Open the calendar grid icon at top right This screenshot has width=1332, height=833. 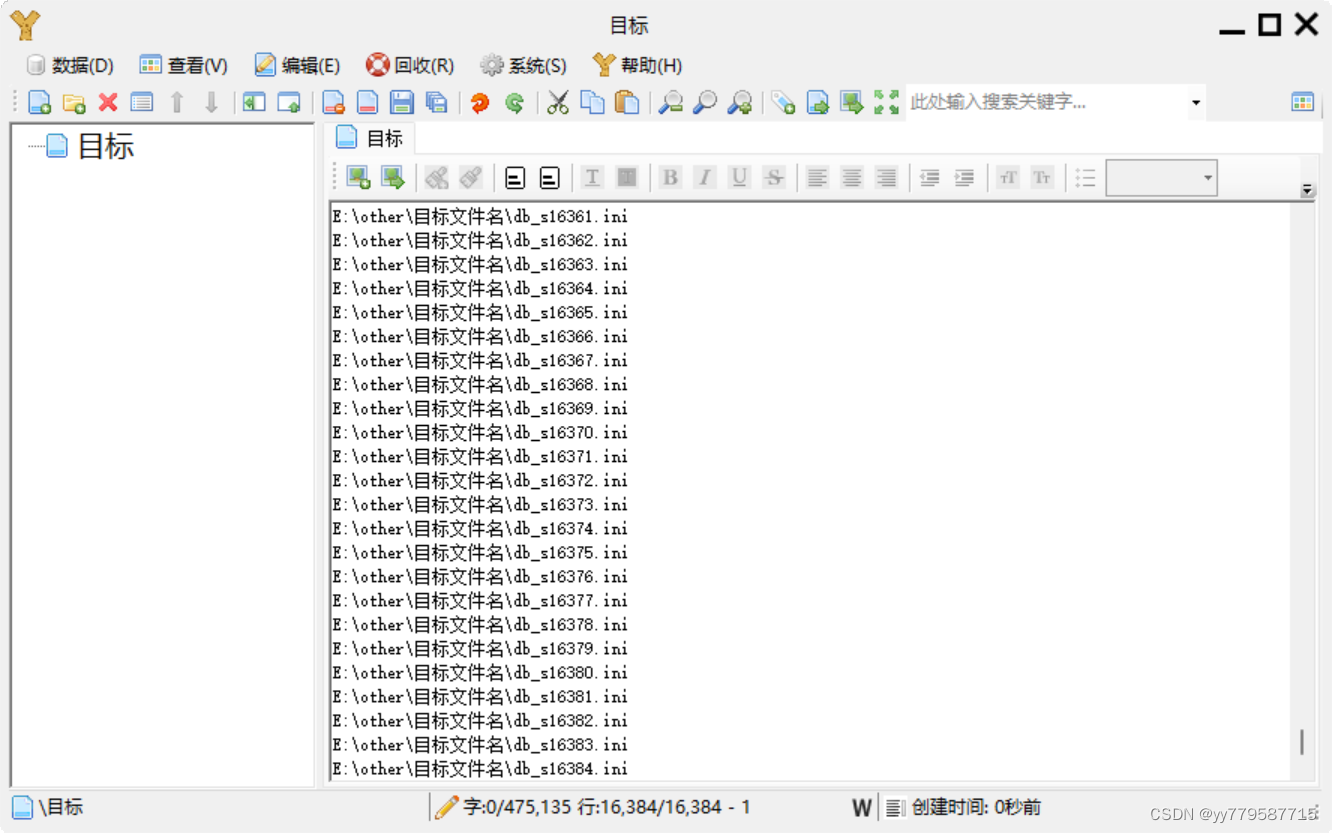[1302, 102]
